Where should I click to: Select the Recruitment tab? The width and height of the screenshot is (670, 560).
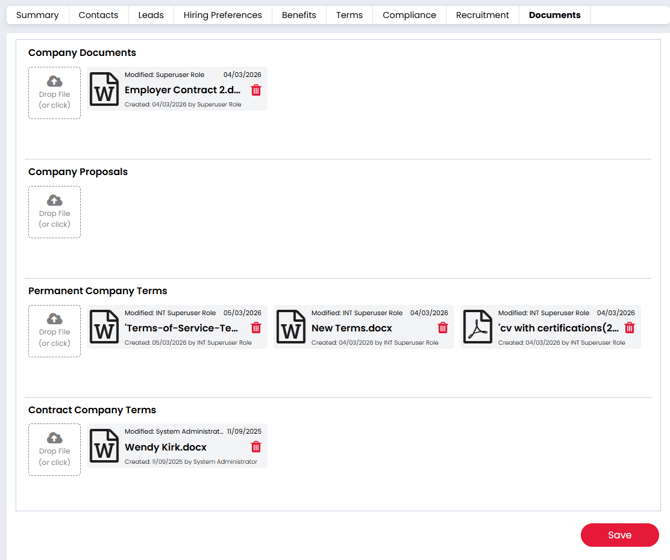(482, 15)
